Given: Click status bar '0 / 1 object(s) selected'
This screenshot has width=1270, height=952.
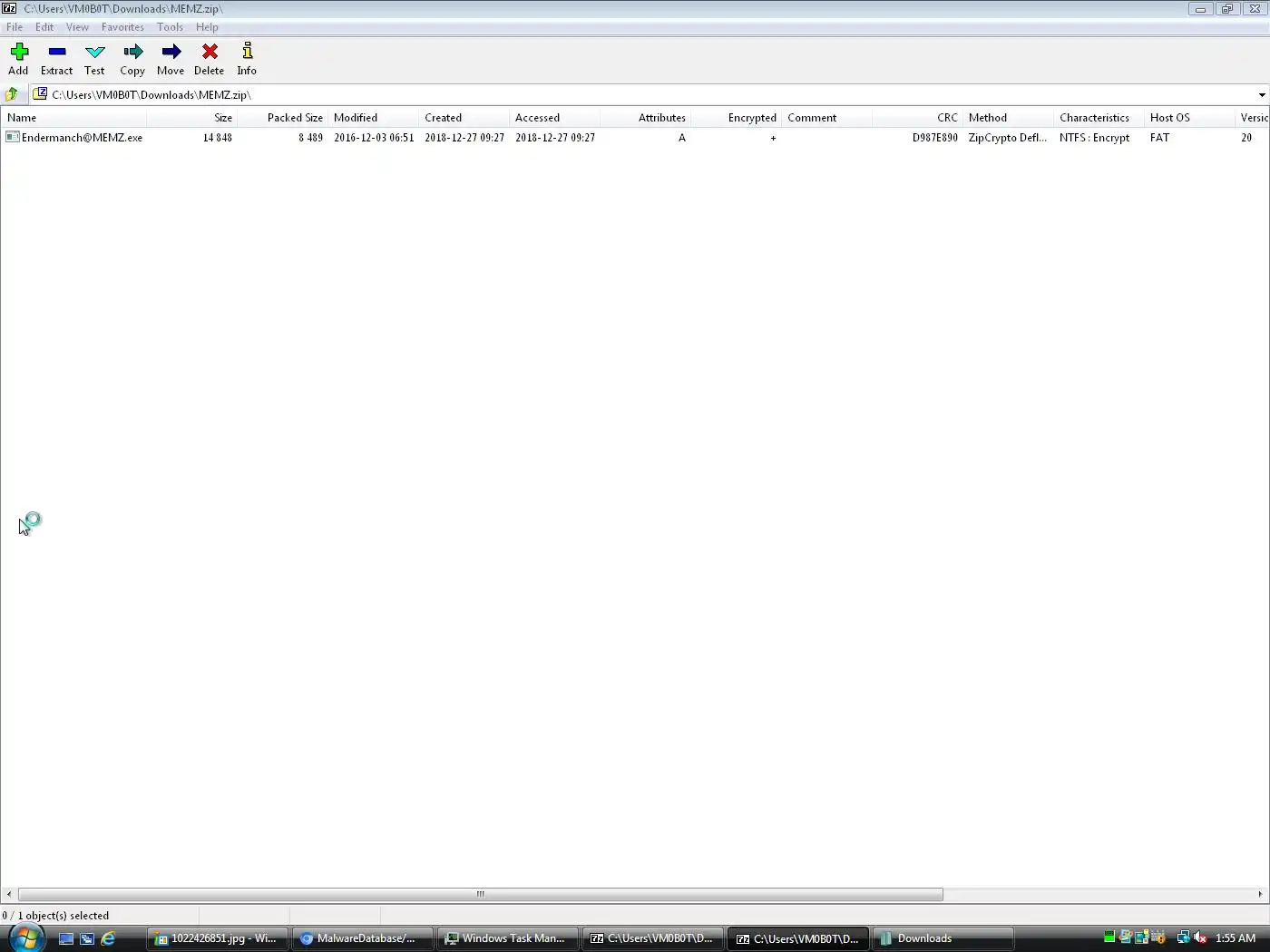Looking at the screenshot, I should click(x=55, y=916).
